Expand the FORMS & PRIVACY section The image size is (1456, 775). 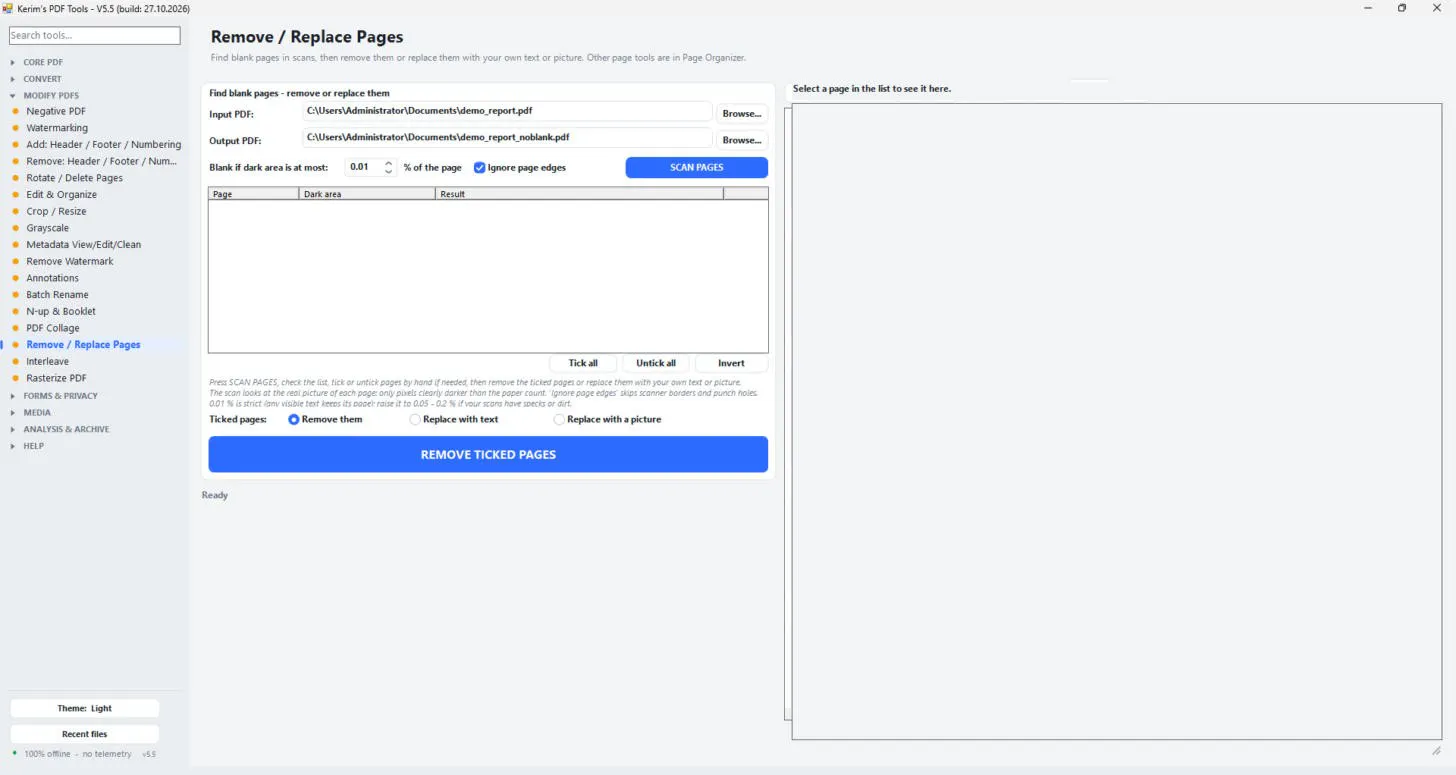click(x=60, y=396)
